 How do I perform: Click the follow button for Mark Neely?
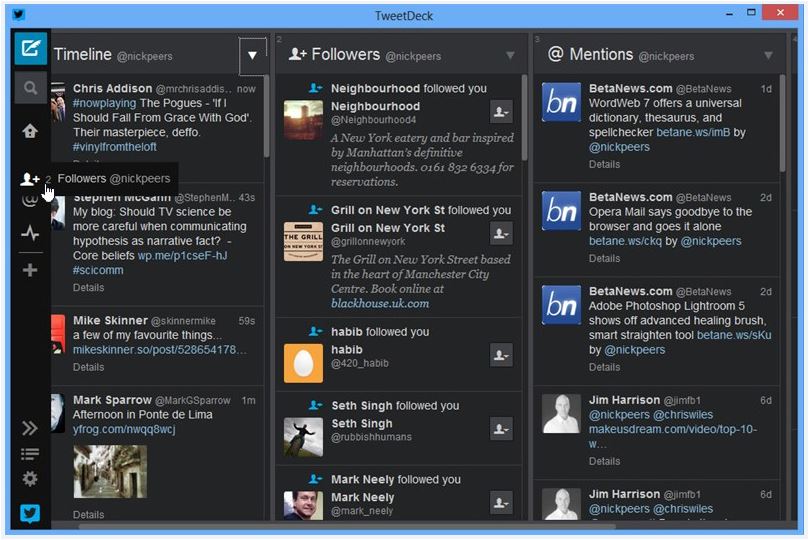pyautogui.click(x=501, y=502)
